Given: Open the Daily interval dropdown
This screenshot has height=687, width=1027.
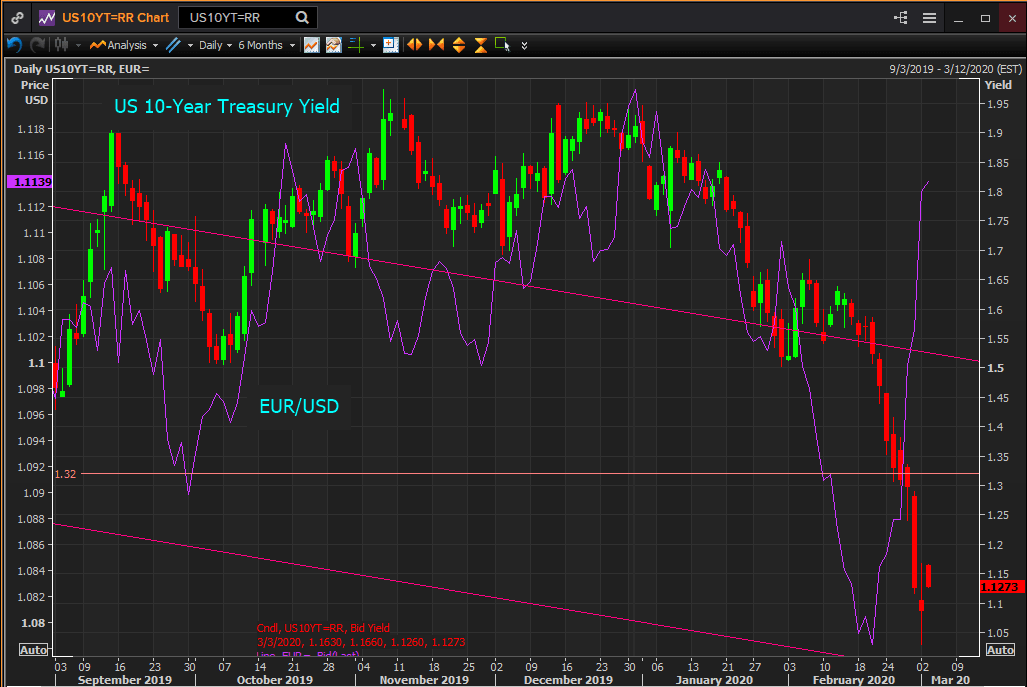Looking at the screenshot, I should coord(215,45).
